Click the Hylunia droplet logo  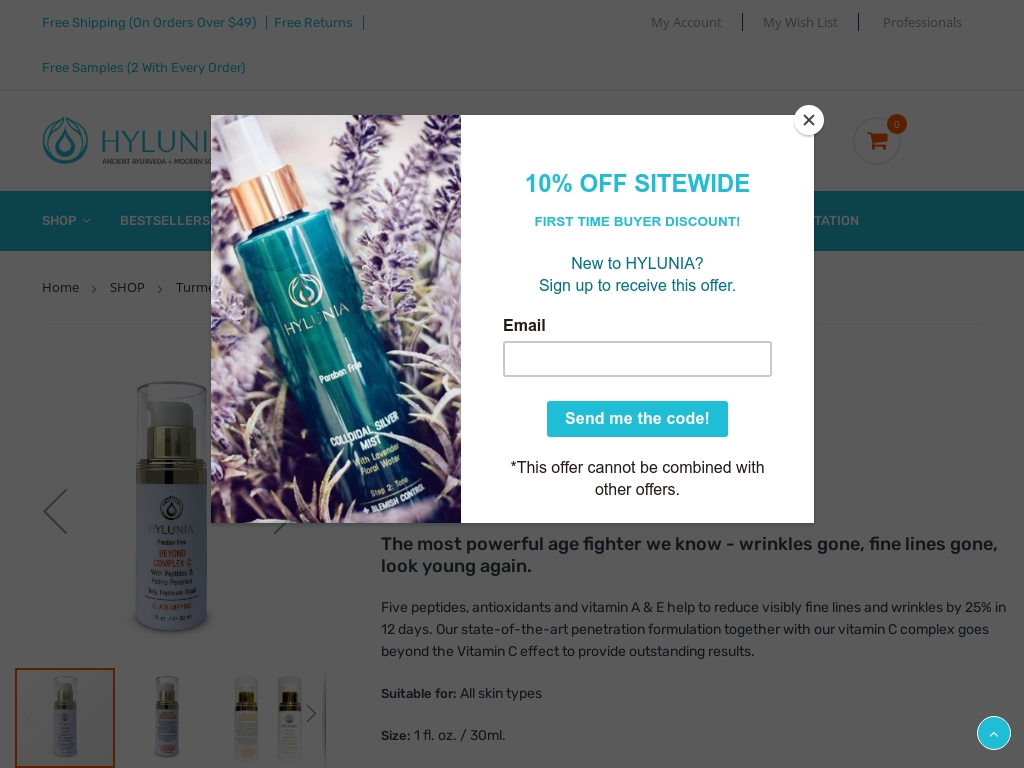[65, 140]
